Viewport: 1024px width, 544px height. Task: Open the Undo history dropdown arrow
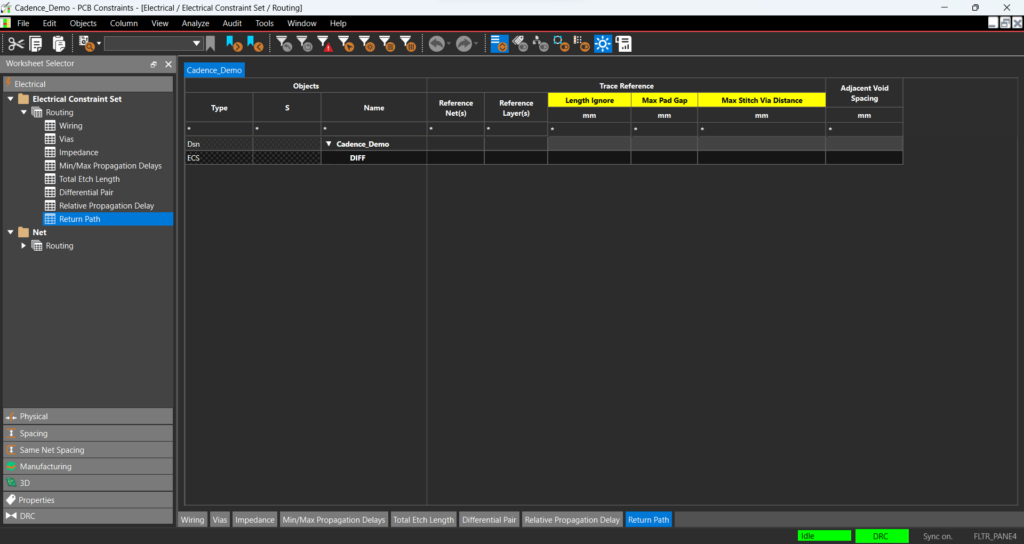449,44
